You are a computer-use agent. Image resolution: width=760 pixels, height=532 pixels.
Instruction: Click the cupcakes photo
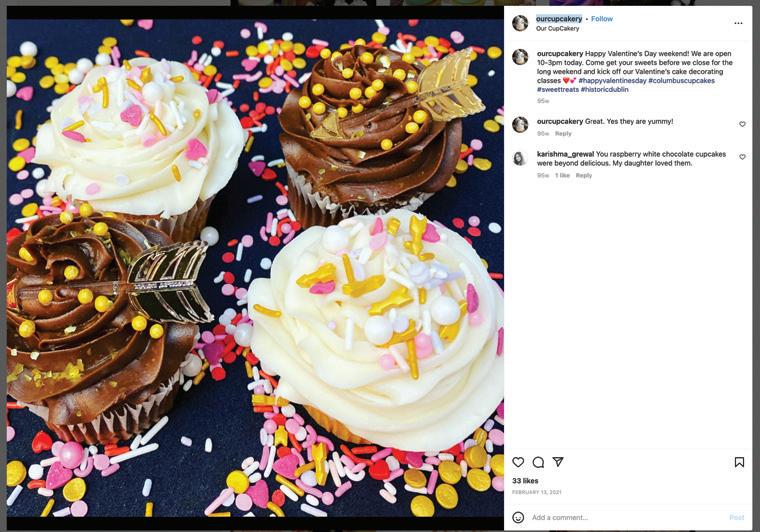[255, 268]
